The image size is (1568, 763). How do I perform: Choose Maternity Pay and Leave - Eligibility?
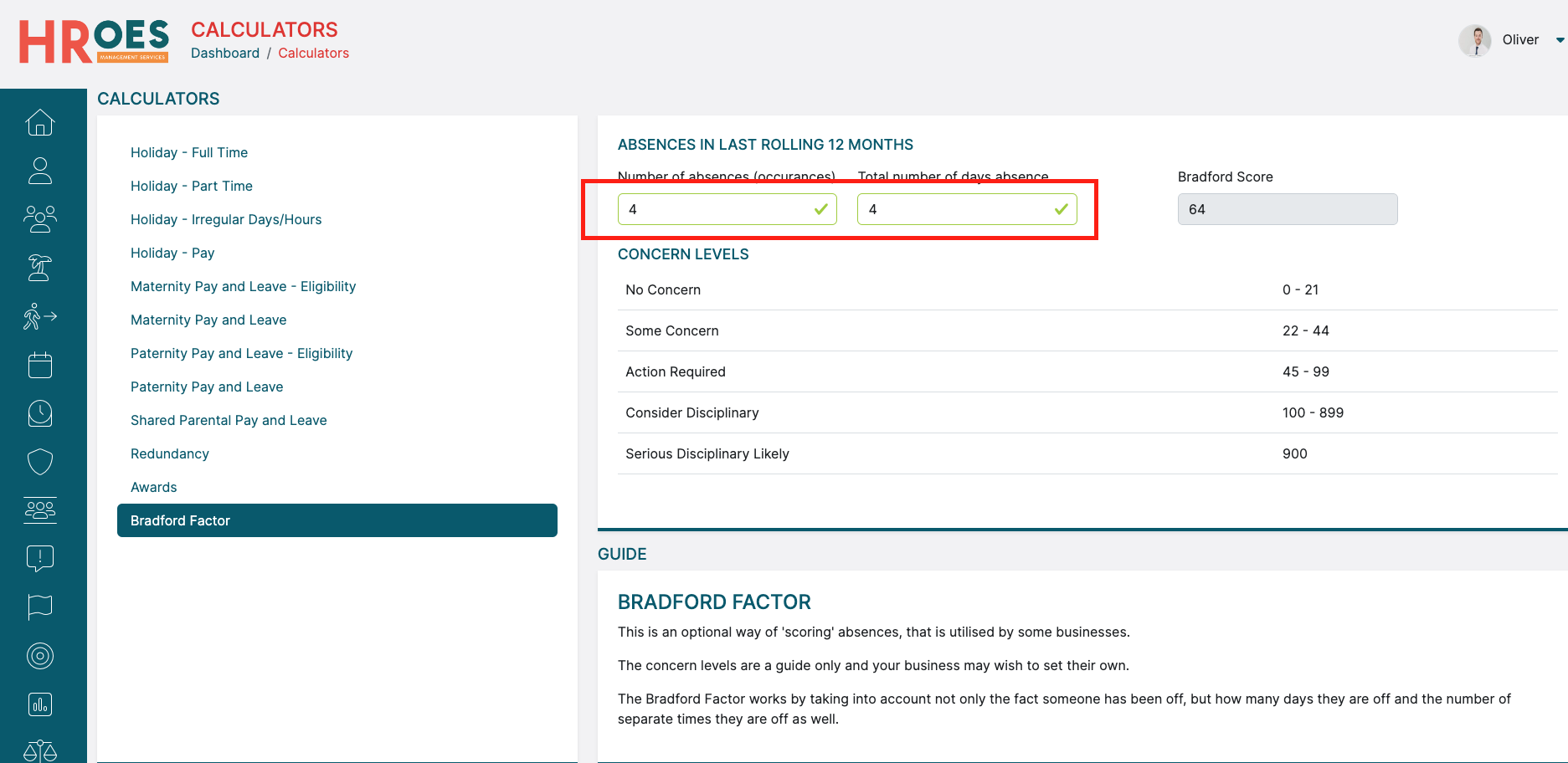243,286
